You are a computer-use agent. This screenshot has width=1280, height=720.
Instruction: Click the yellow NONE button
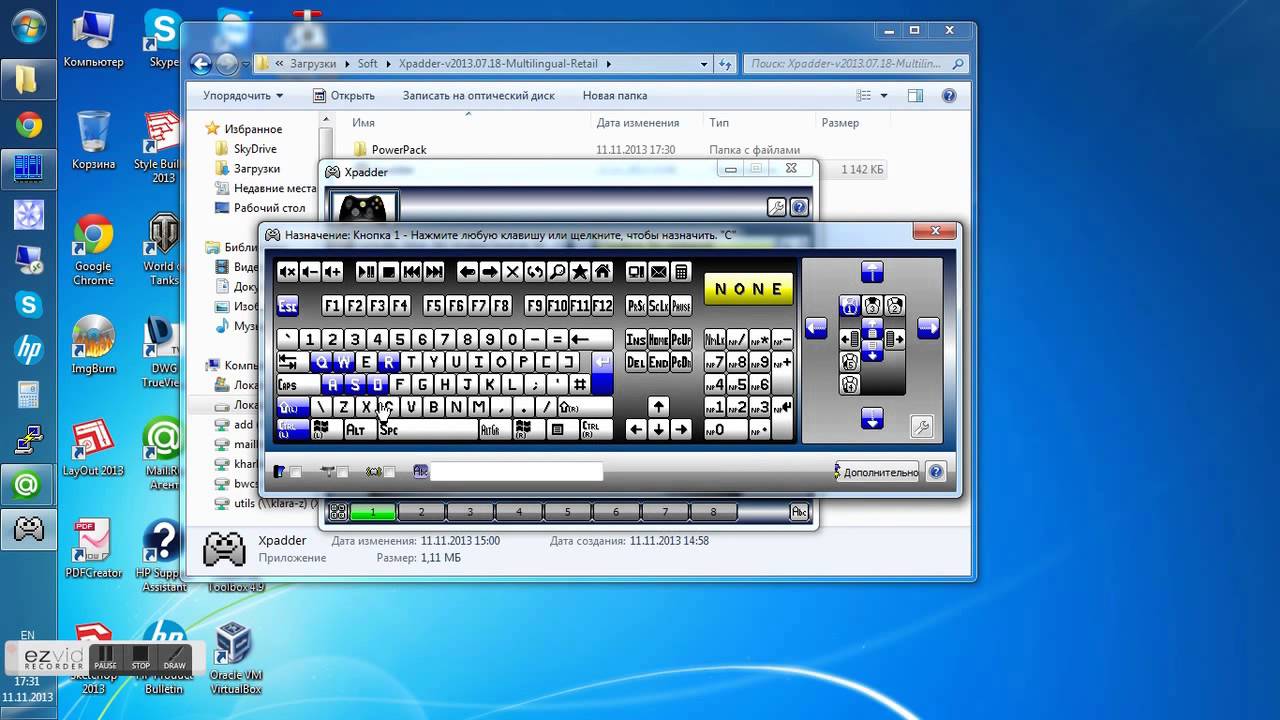coord(749,289)
